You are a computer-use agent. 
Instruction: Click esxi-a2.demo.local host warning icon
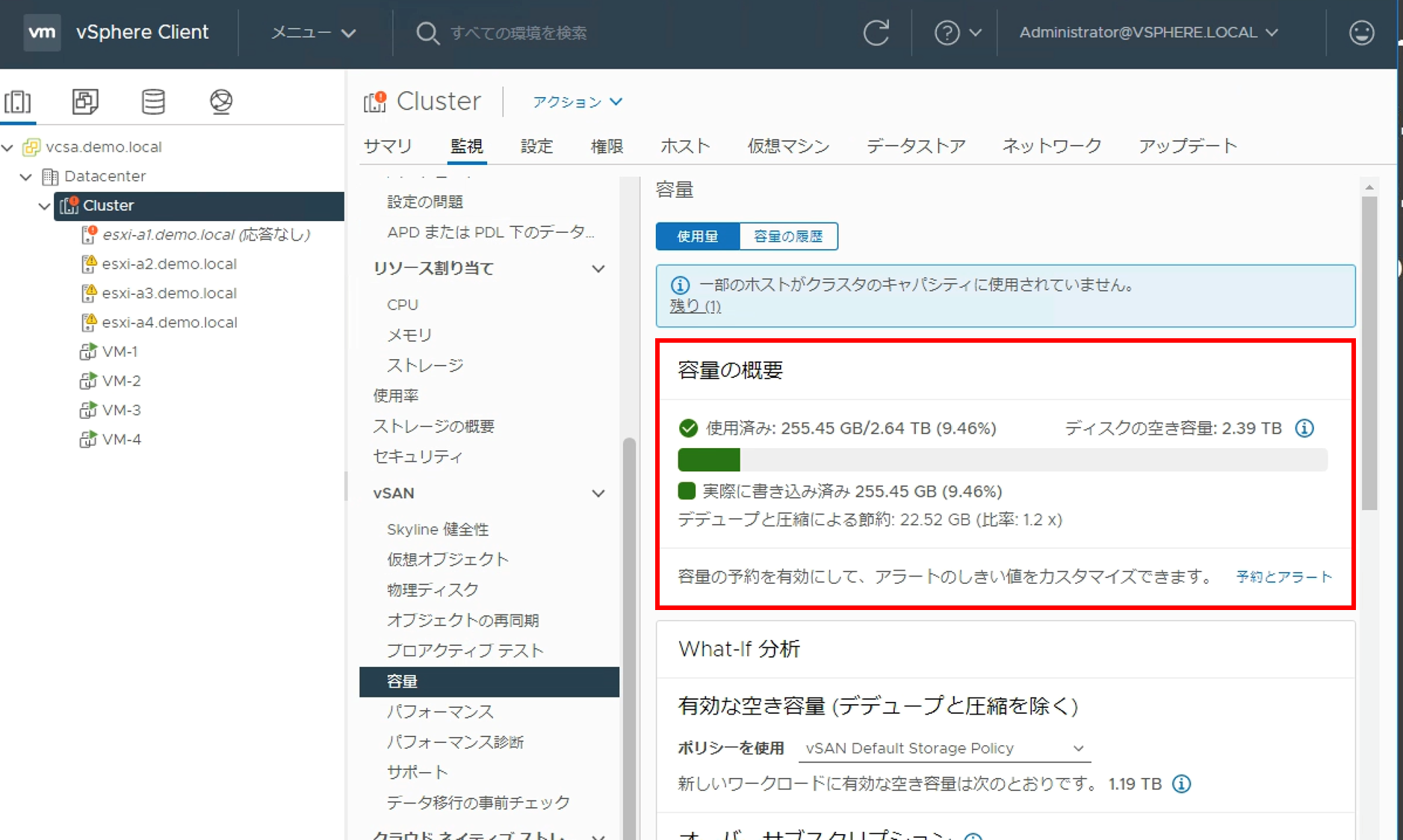point(89,264)
